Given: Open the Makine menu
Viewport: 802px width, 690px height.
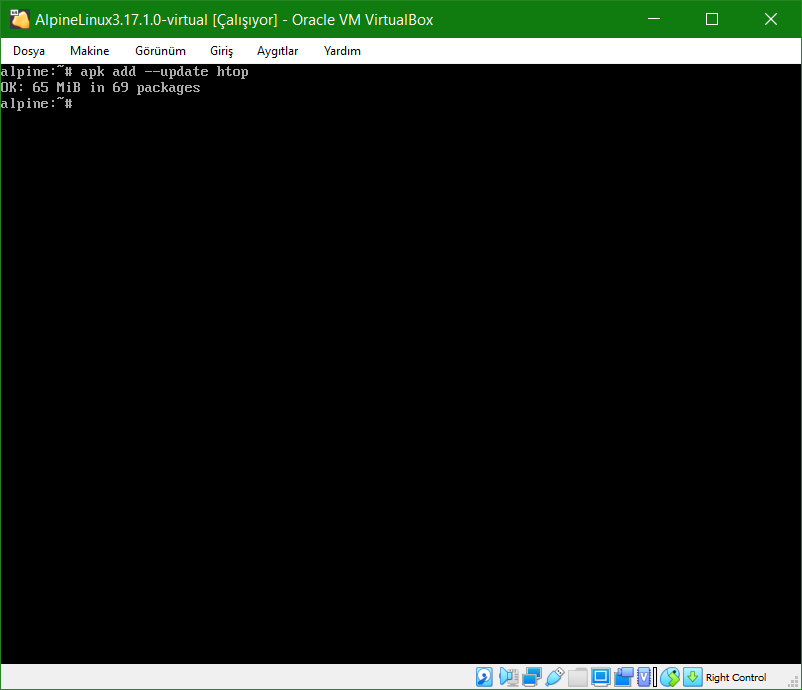Looking at the screenshot, I should click(x=90, y=51).
